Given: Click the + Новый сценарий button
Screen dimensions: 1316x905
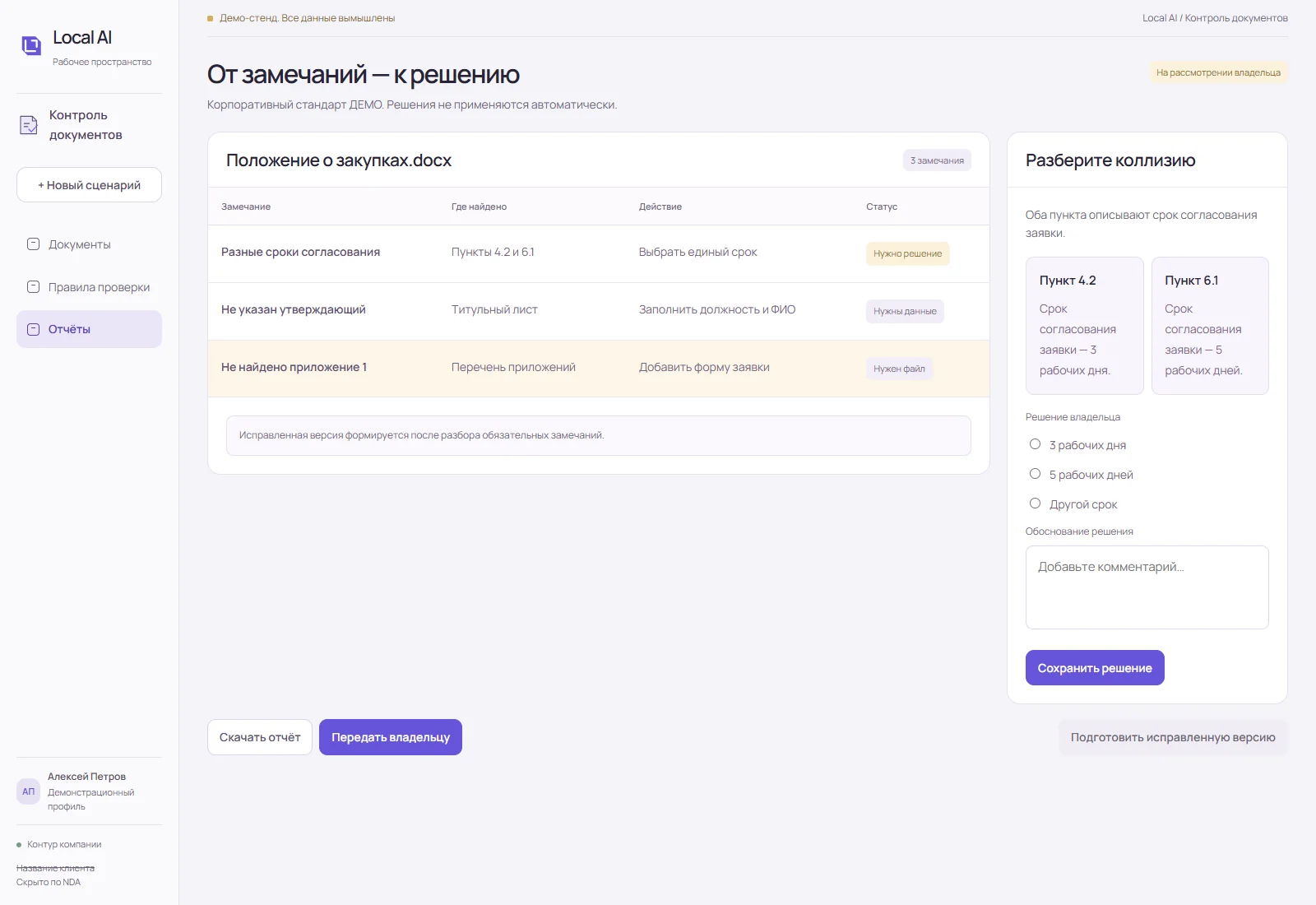Looking at the screenshot, I should pyautogui.click(x=89, y=185).
